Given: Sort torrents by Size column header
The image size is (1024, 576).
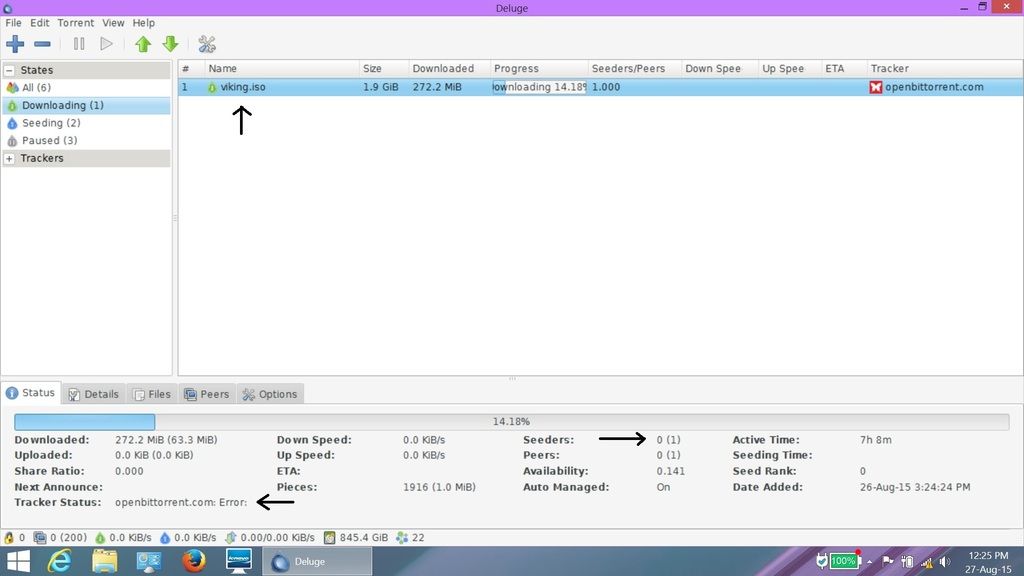Looking at the screenshot, I should coord(373,69).
